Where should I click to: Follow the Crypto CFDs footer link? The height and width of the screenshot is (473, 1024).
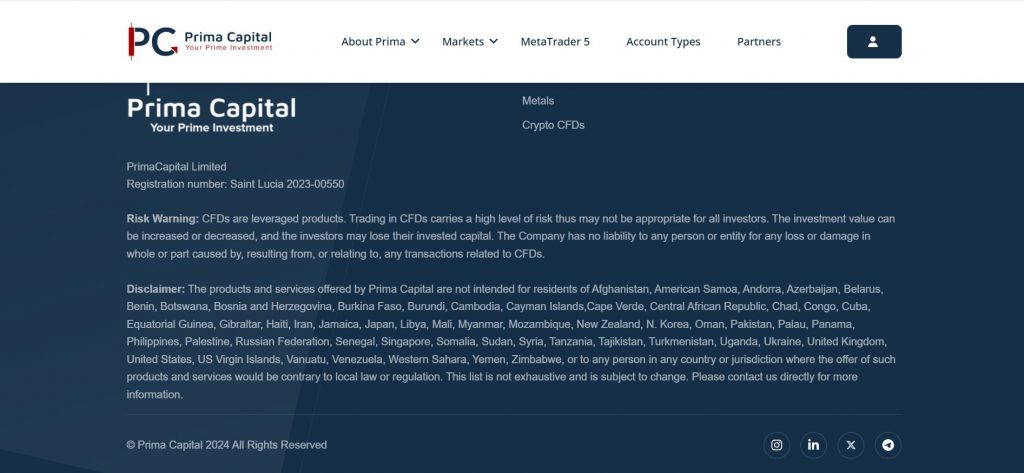553,126
